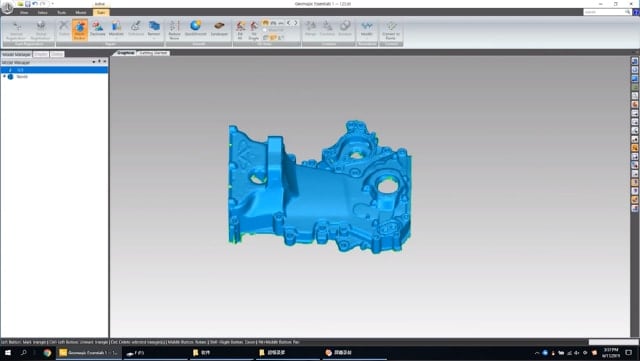Open the Manifold tool
Viewport: 640px width, 361px height.
pos(116,29)
